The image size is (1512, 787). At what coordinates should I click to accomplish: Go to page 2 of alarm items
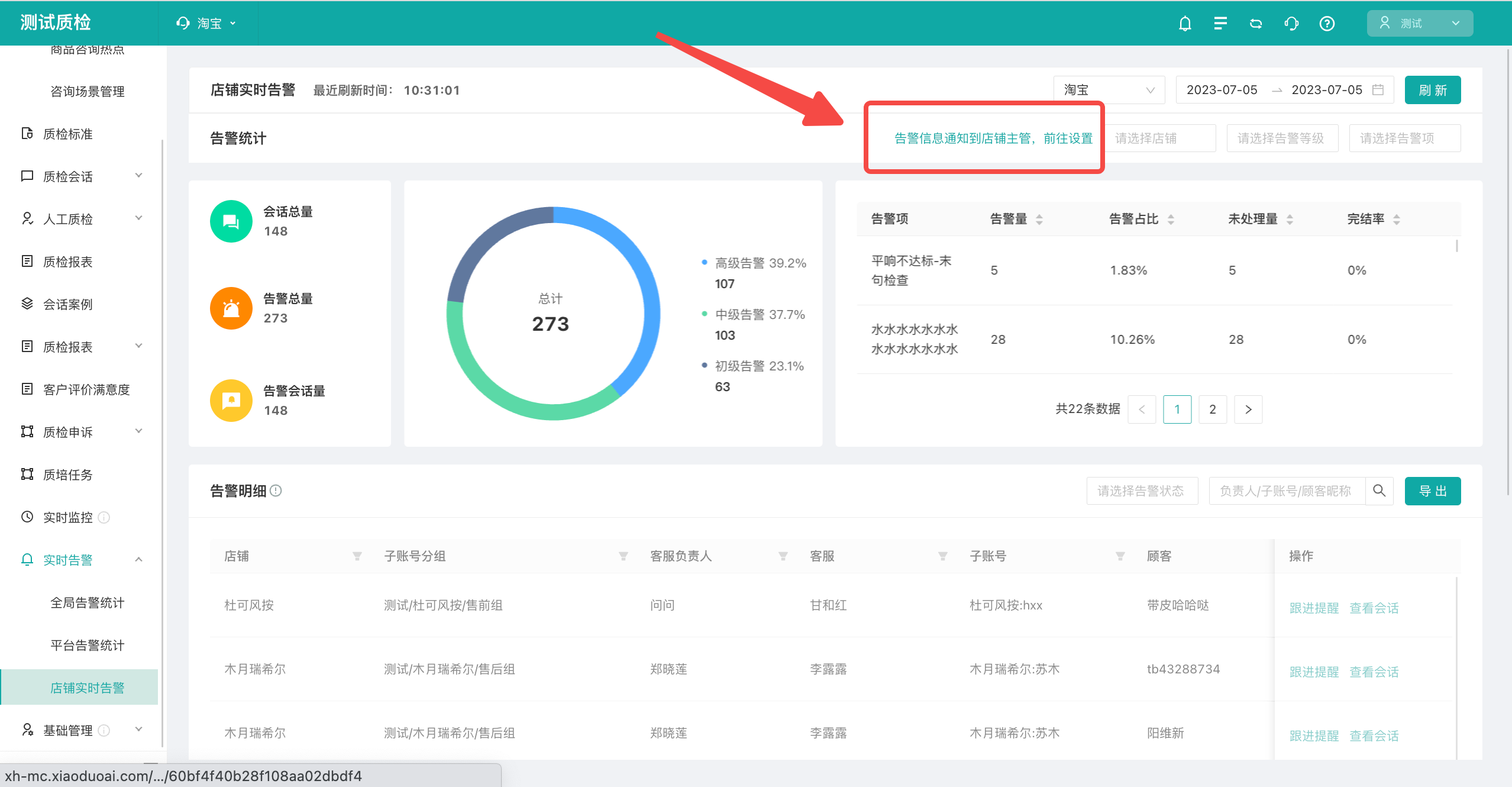click(1213, 409)
